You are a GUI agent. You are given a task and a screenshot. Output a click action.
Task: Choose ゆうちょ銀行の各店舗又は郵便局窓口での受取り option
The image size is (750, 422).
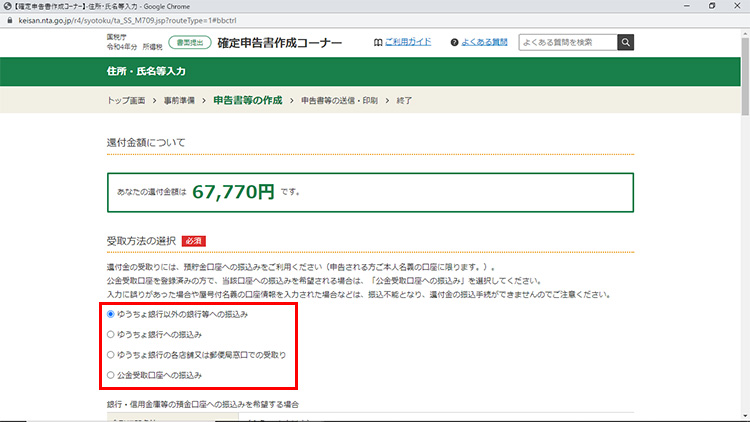pos(111,354)
